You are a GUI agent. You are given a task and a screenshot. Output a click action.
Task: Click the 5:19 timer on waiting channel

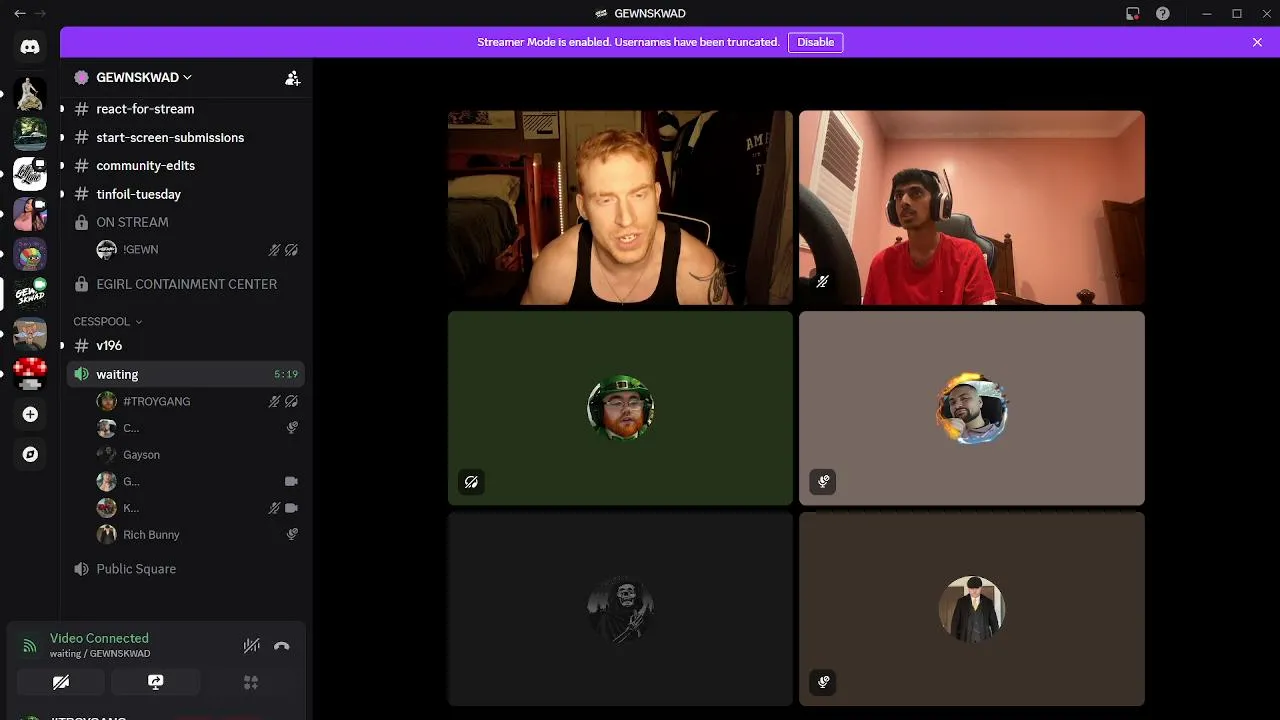[x=286, y=374]
